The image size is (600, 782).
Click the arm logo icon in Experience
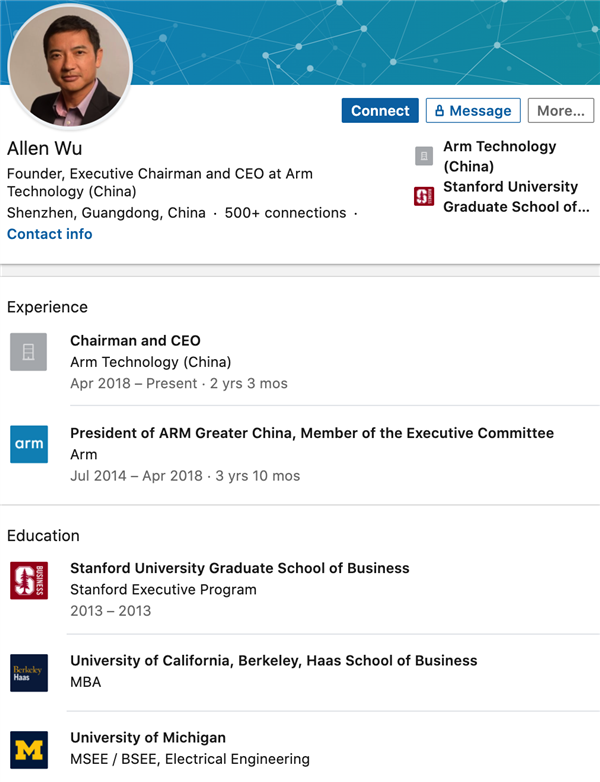pos(29,444)
